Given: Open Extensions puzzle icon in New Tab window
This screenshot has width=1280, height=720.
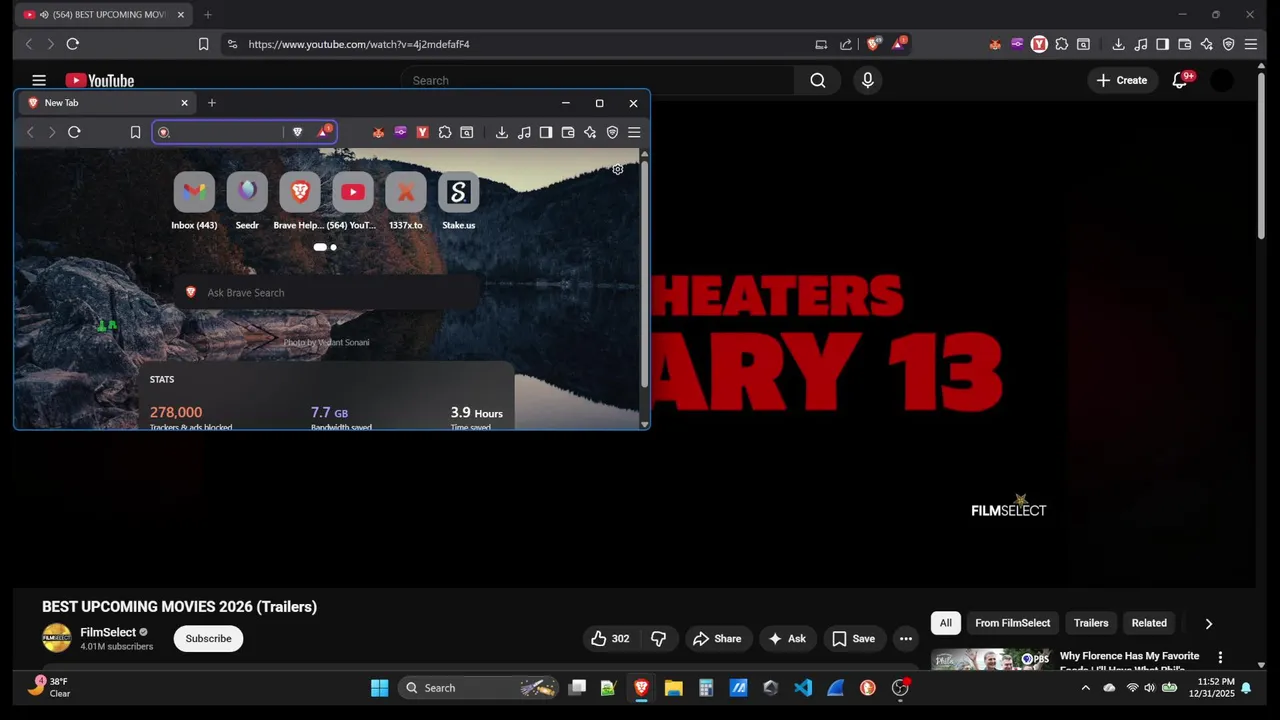Looking at the screenshot, I should click(x=445, y=132).
